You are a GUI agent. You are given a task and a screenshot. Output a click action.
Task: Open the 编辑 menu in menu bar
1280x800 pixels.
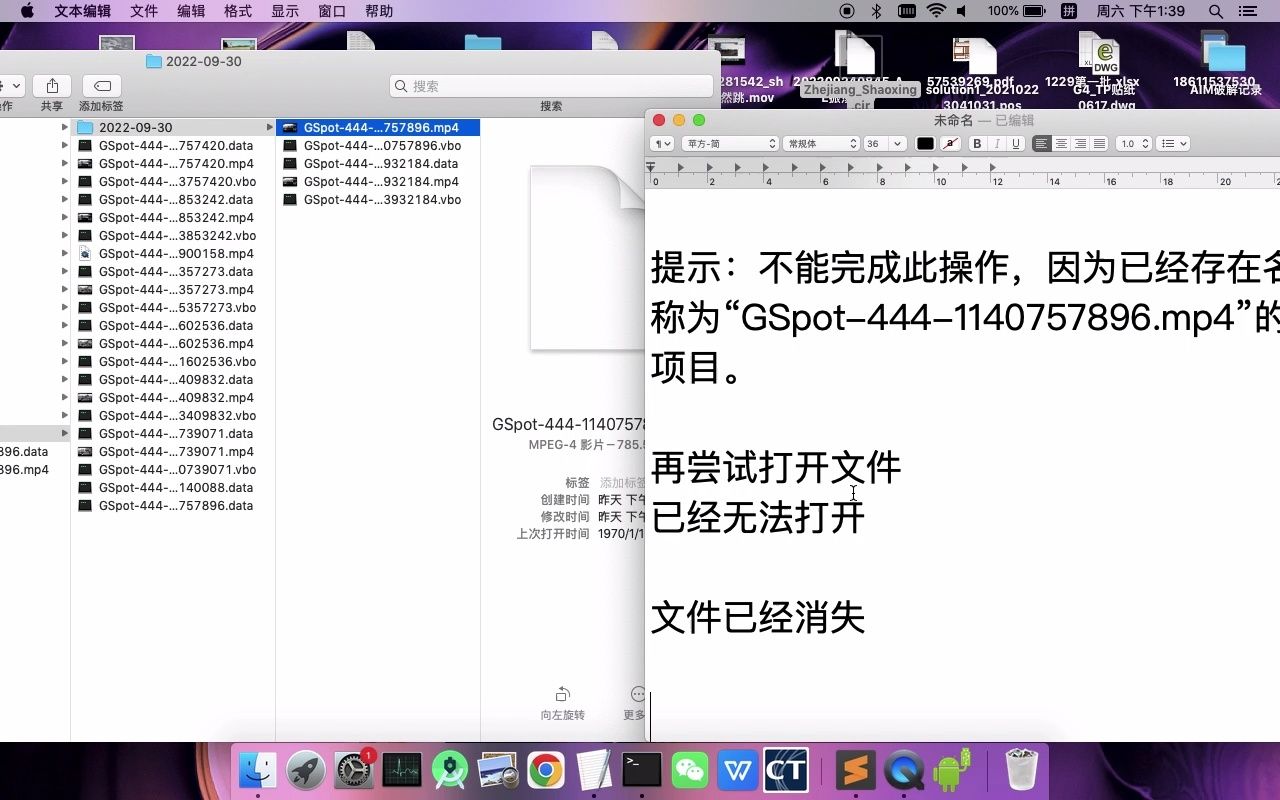point(190,11)
